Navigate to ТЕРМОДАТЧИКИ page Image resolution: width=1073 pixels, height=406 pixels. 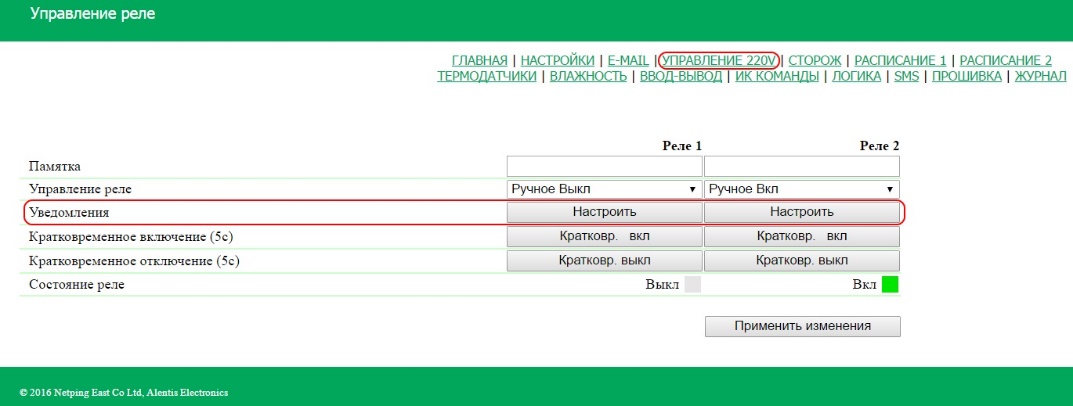(487, 76)
